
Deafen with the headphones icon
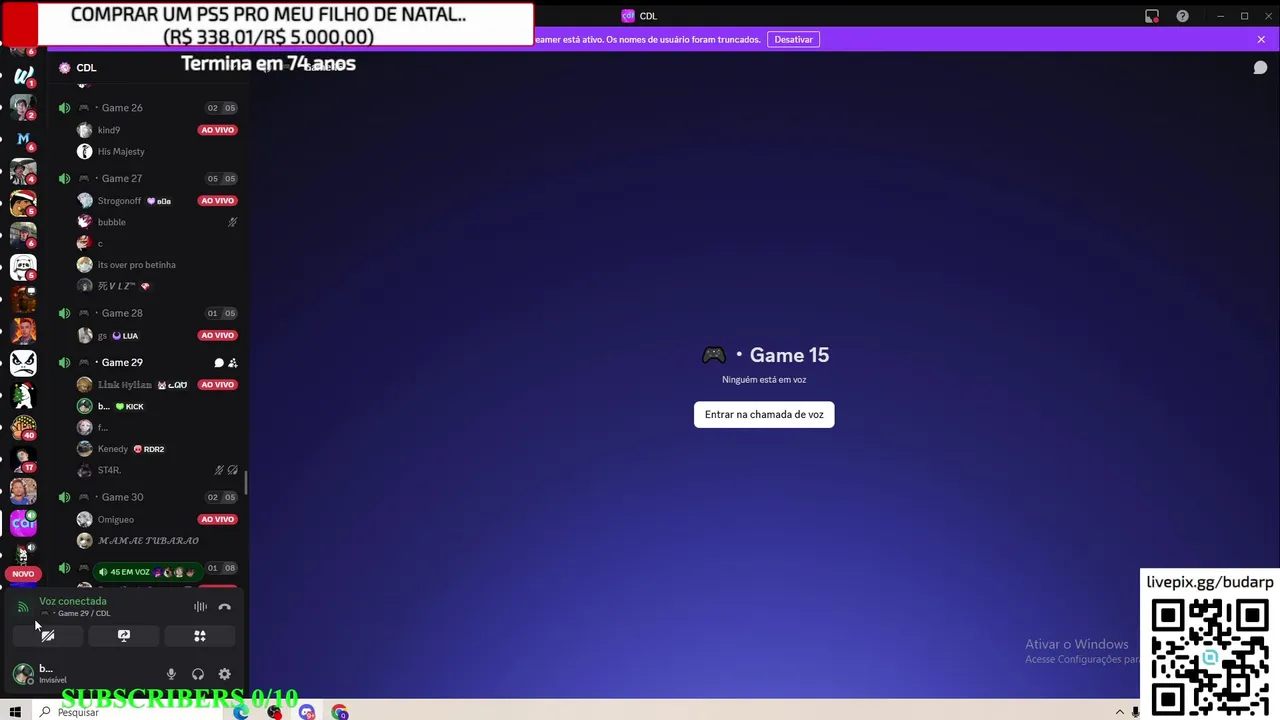point(198,674)
